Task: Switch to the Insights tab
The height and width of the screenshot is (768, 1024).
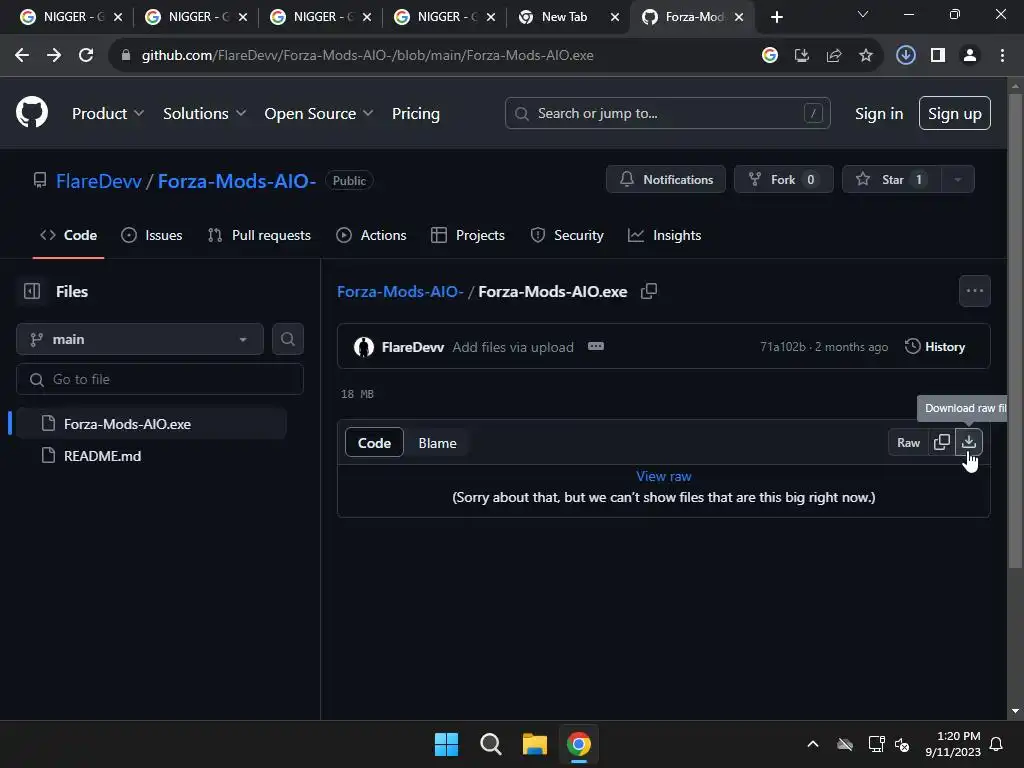Action: coord(664,235)
